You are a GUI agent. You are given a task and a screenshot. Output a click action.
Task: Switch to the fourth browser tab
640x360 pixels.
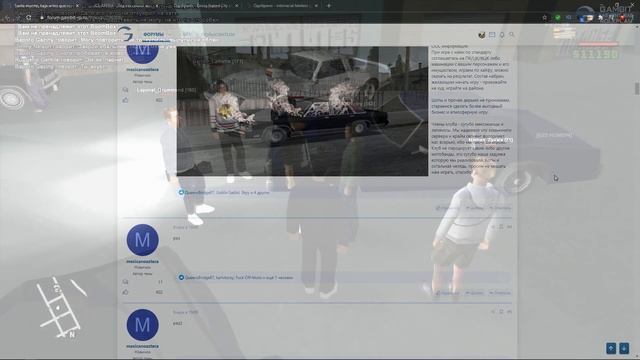(x=282, y=6)
